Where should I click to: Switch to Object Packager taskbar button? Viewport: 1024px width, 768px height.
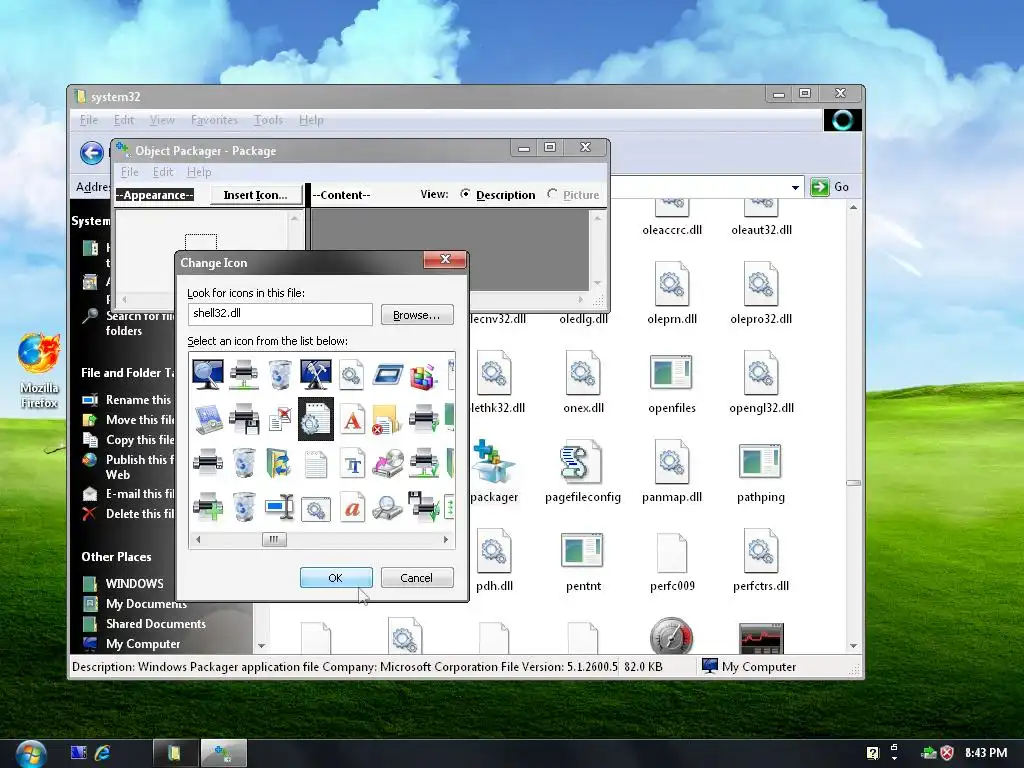pos(223,753)
